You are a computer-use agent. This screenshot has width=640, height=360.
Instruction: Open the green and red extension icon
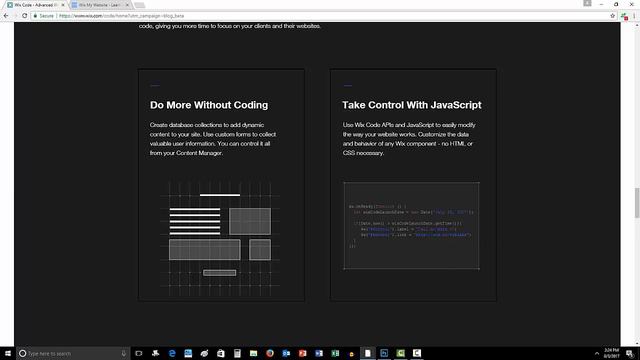coord(624,16)
